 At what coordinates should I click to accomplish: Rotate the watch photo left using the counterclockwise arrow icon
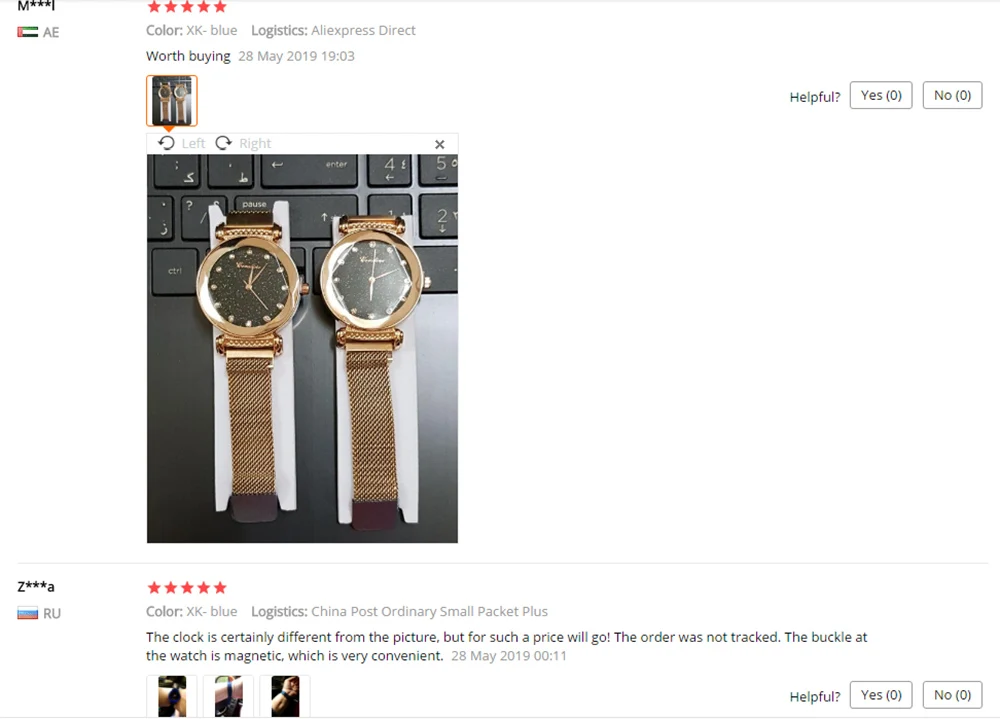coord(166,143)
